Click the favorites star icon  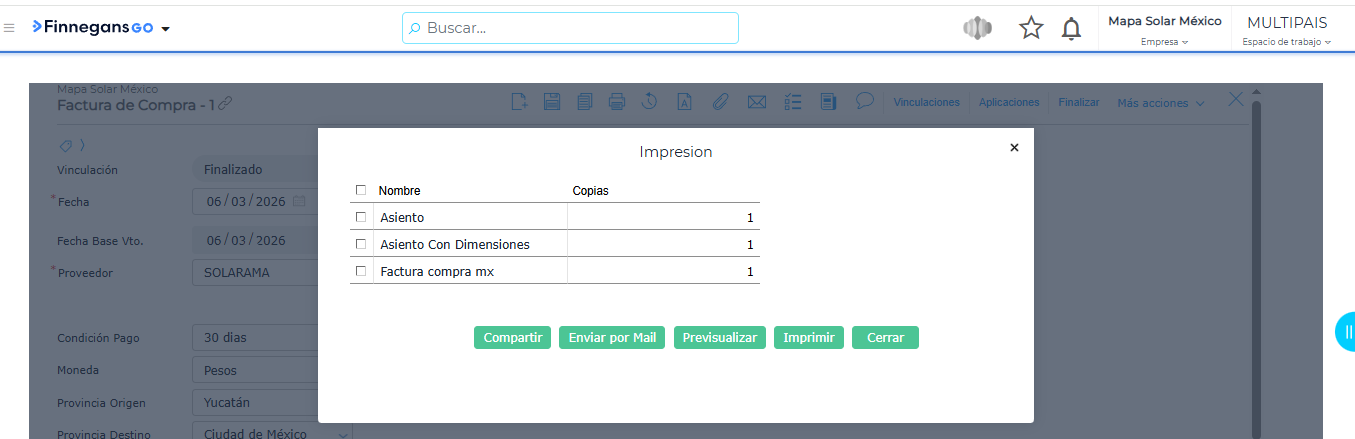pos(1031,29)
